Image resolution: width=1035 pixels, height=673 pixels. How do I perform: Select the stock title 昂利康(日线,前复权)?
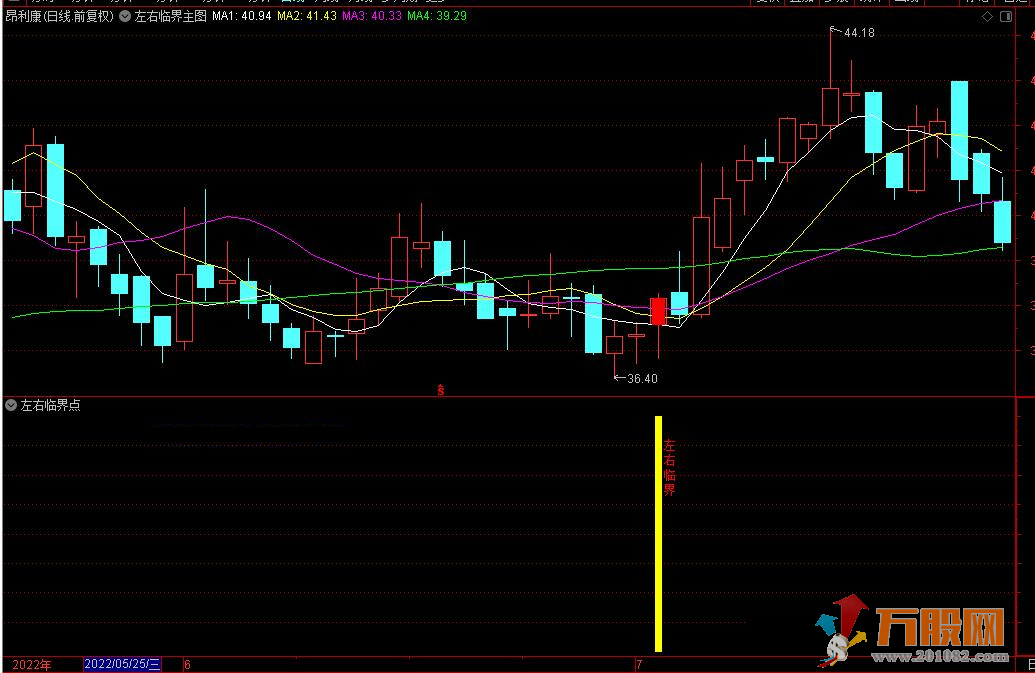click(59, 16)
